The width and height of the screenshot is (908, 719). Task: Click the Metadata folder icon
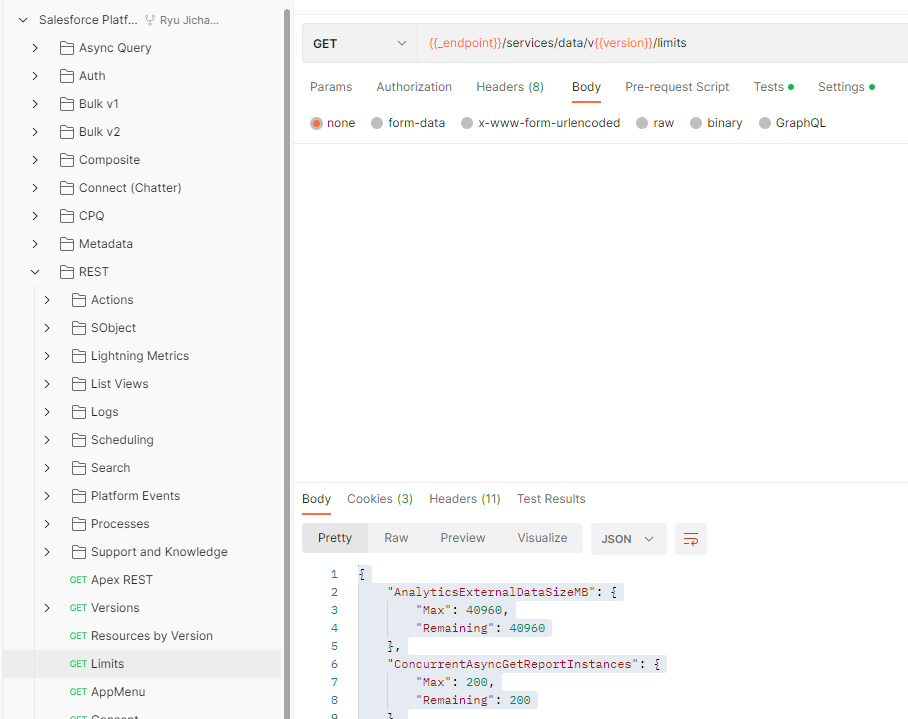coord(67,244)
